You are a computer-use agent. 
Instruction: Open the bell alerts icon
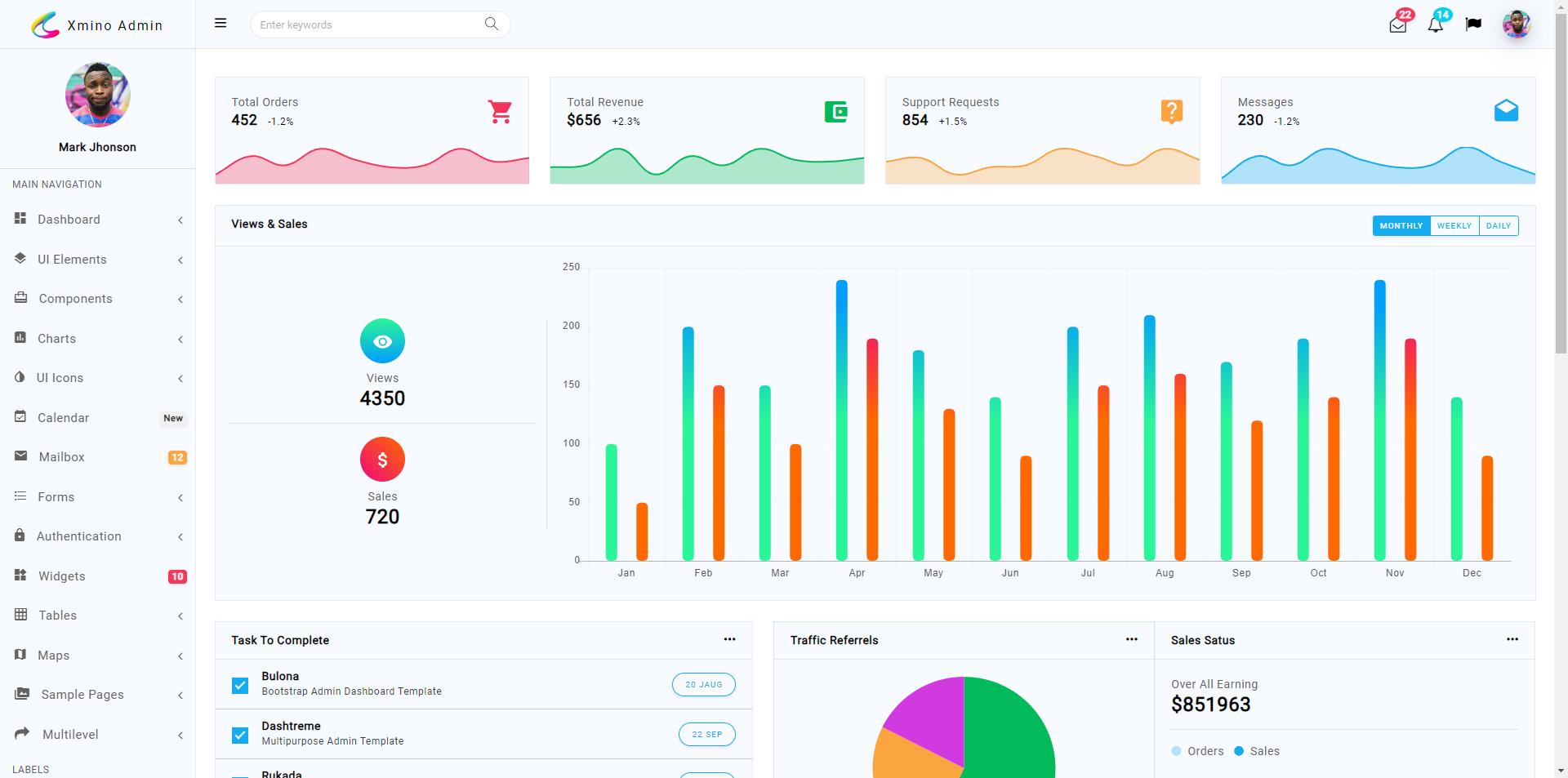[1436, 24]
